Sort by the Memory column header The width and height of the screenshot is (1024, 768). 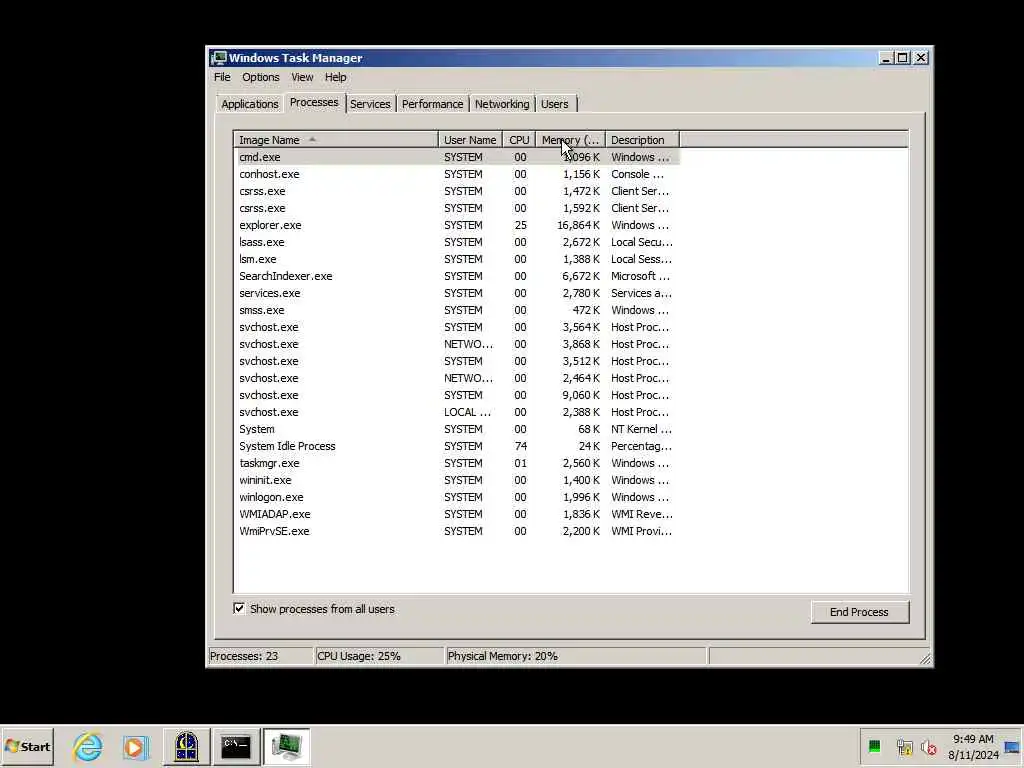(x=570, y=140)
